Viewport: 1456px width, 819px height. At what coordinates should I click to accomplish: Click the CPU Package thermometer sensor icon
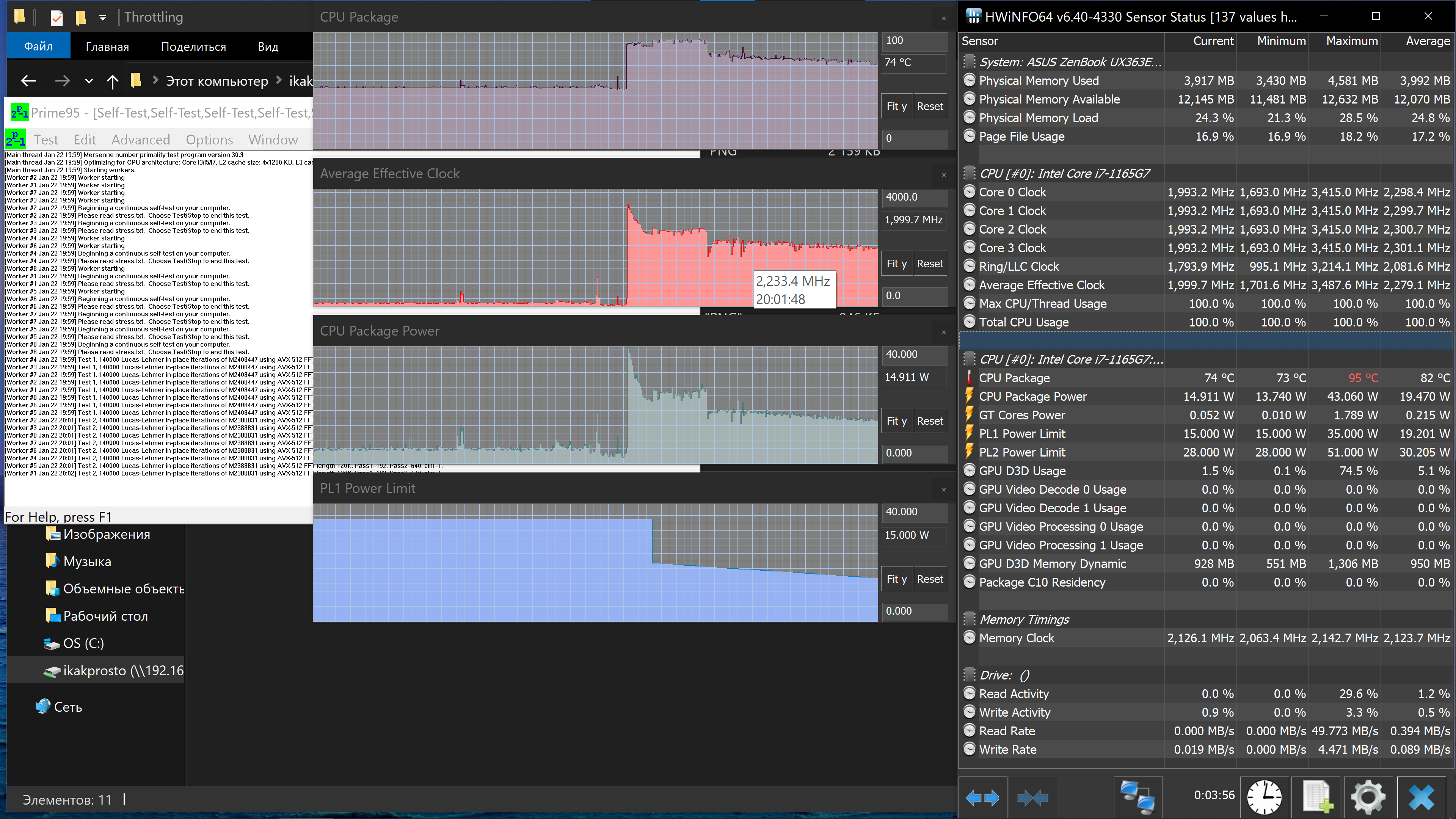pos(970,378)
